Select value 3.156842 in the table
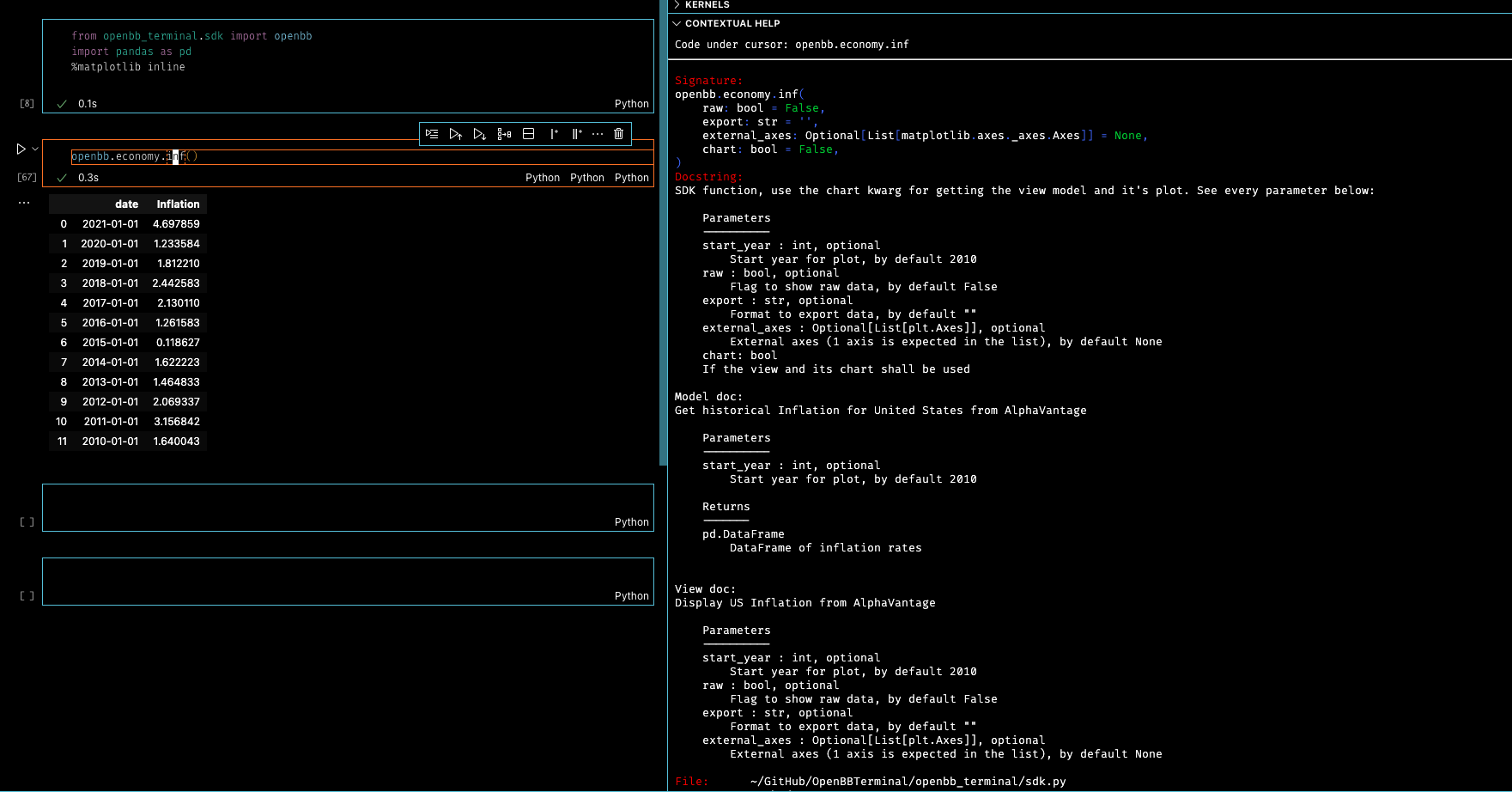The height and width of the screenshot is (792, 1512). tap(176, 422)
